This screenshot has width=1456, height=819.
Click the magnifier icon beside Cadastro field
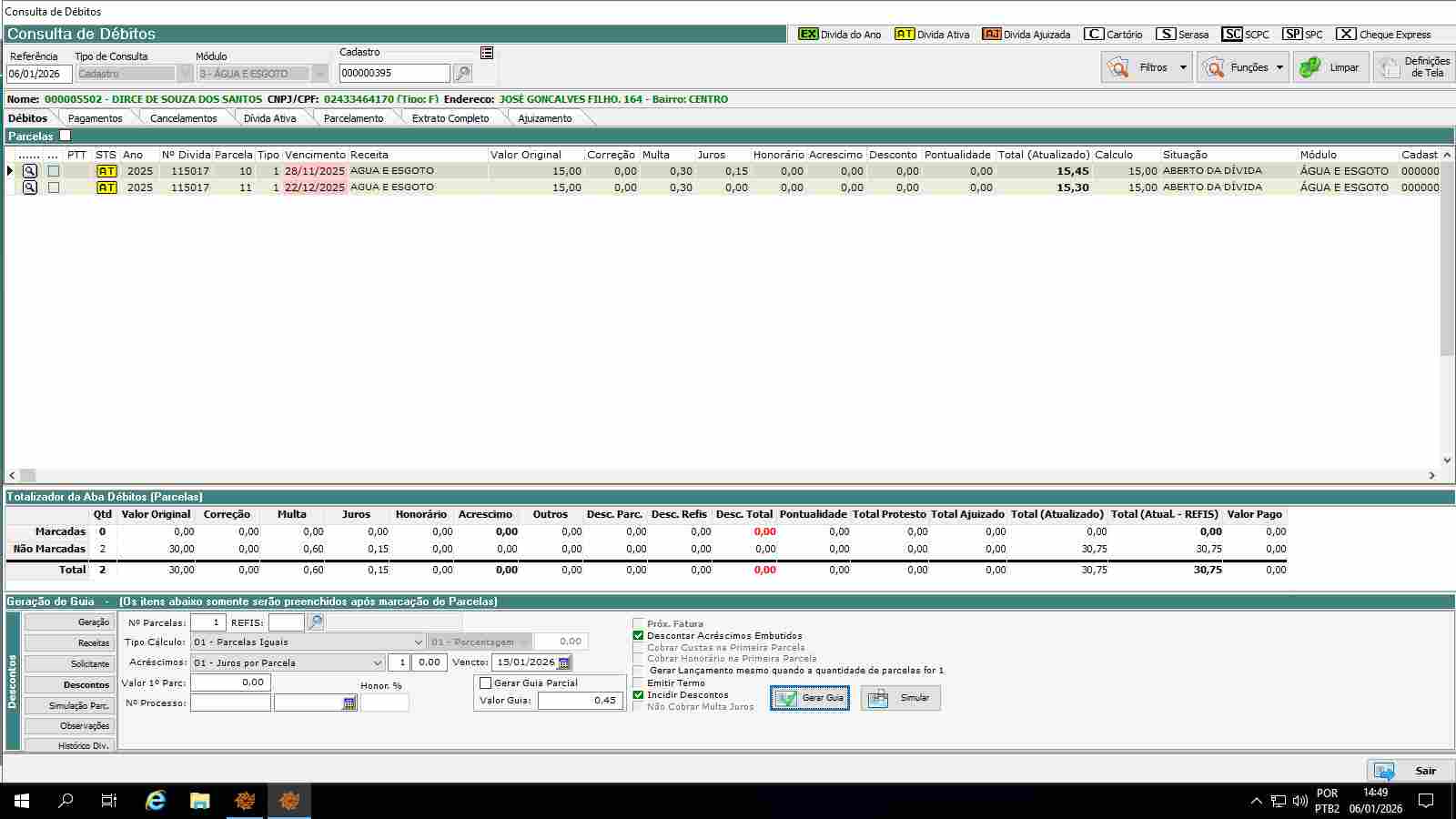462,74
